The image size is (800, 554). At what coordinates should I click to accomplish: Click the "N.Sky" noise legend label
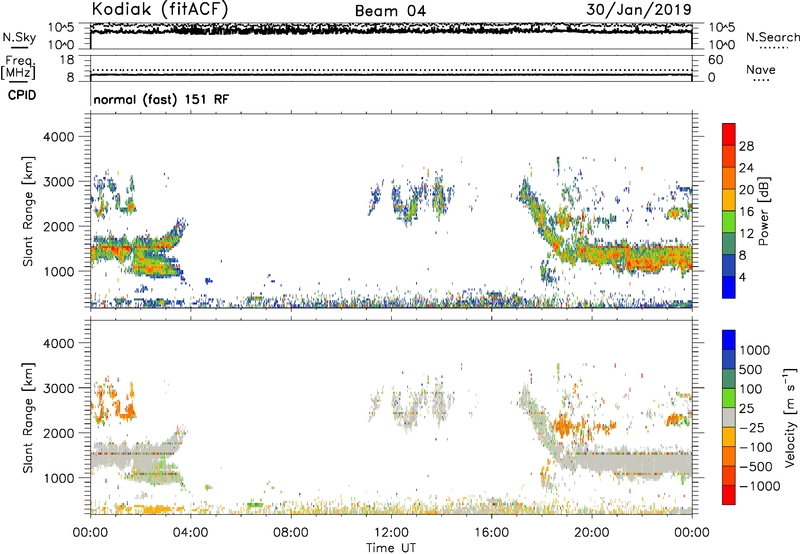19,37
